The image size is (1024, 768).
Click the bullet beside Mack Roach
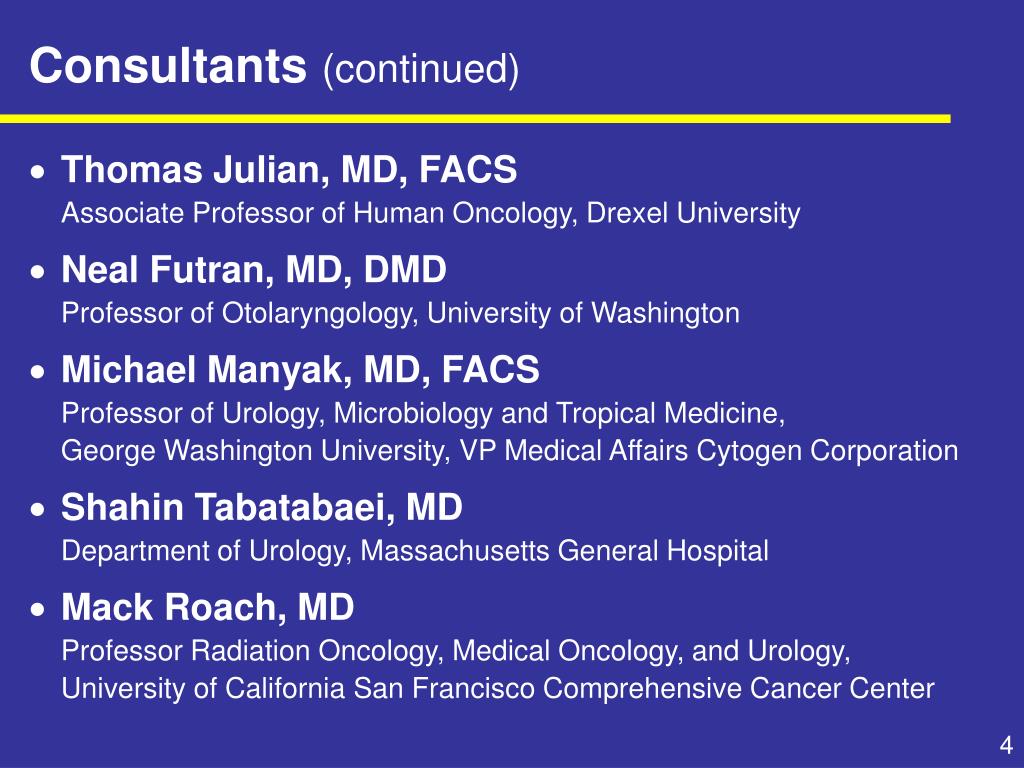click(39, 610)
